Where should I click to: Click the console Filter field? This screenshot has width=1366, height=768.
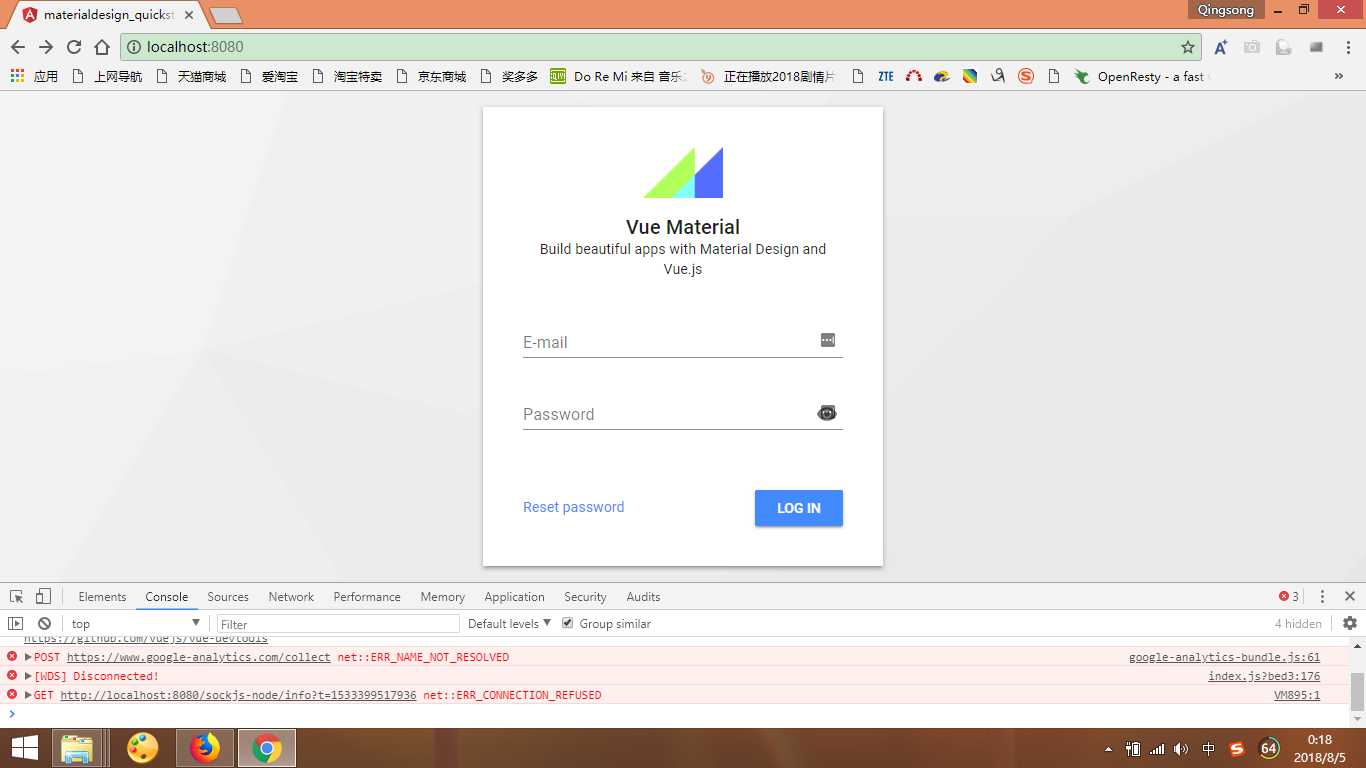[x=338, y=624]
